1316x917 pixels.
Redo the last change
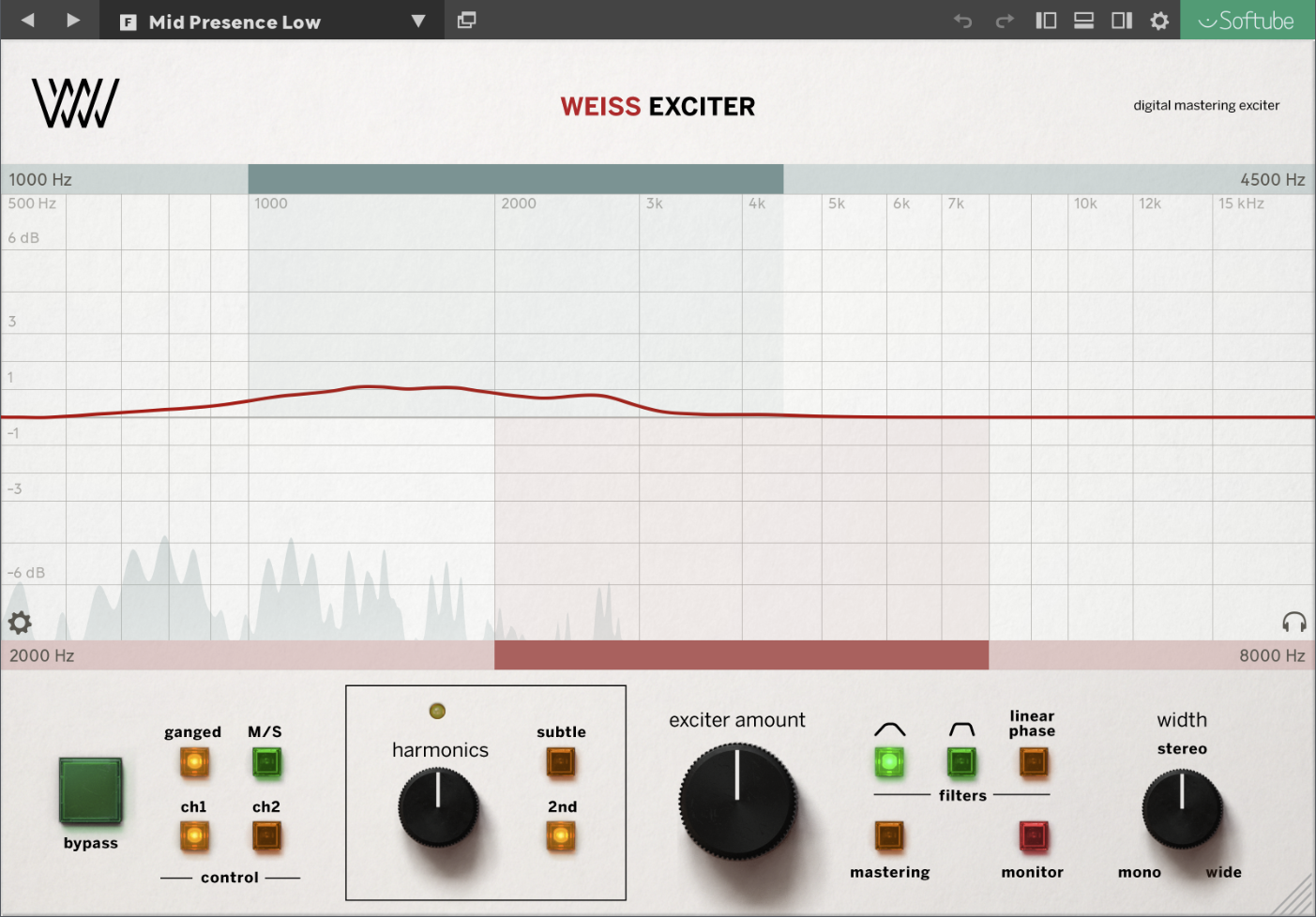click(1004, 20)
